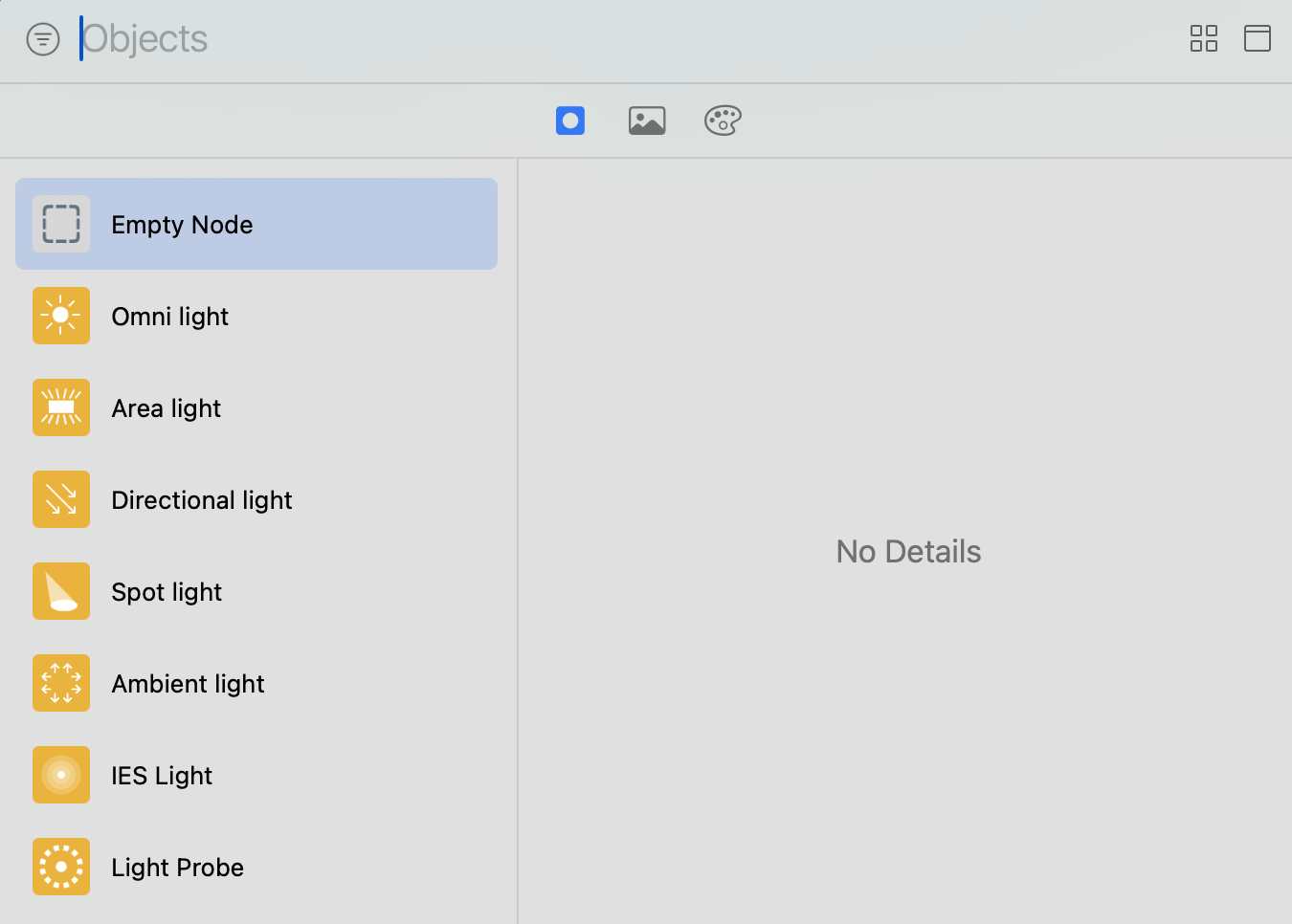Click the filter icon beside the search field
Viewport: 1292px width, 924px height.
pyautogui.click(x=43, y=39)
